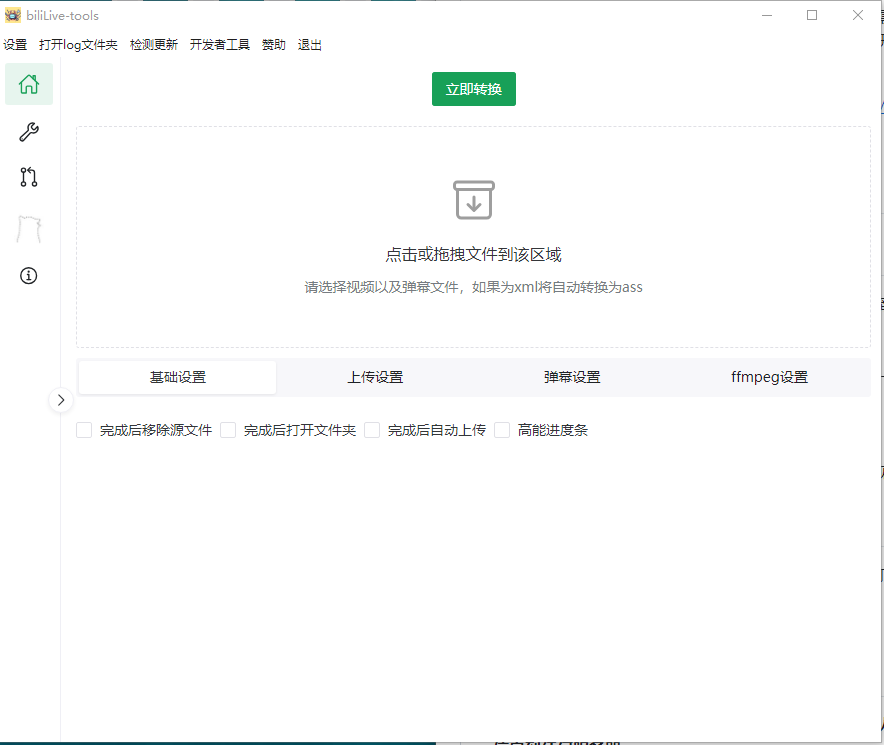Screen dimensions: 884x745
Task: Open the tools (wrench) panel in the sidebar
Action: (28, 131)
